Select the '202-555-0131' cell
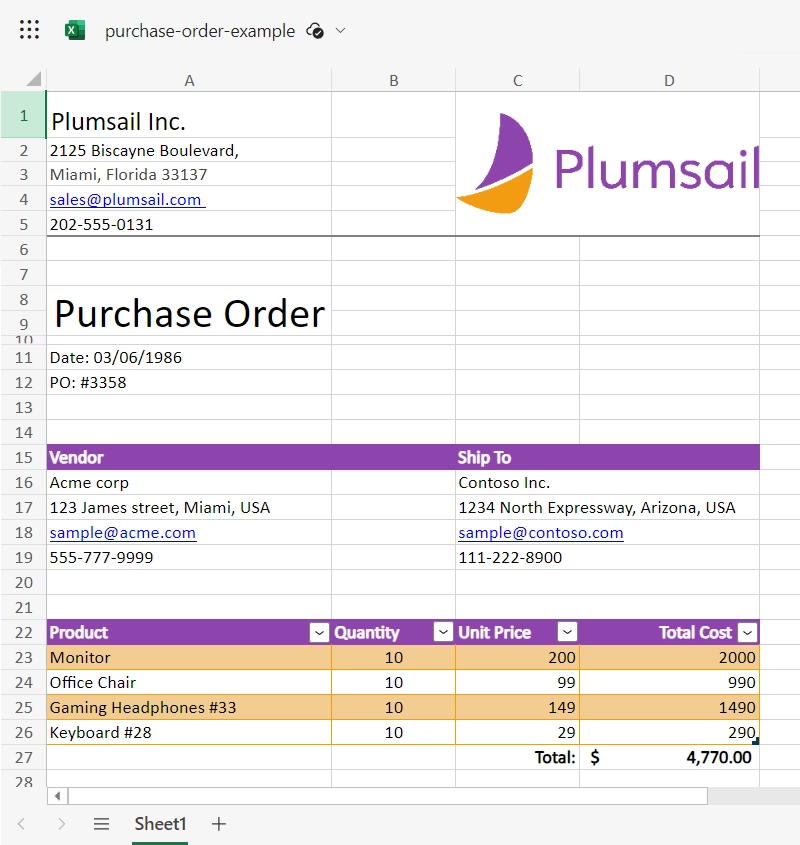 189,224
